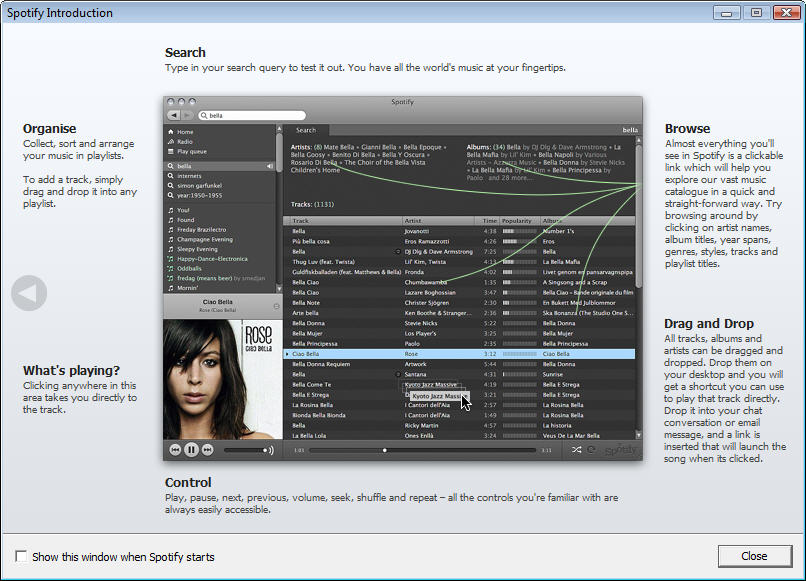
Task: Click the album La historia
Action: pyautogui.click(x=557, y=426)
